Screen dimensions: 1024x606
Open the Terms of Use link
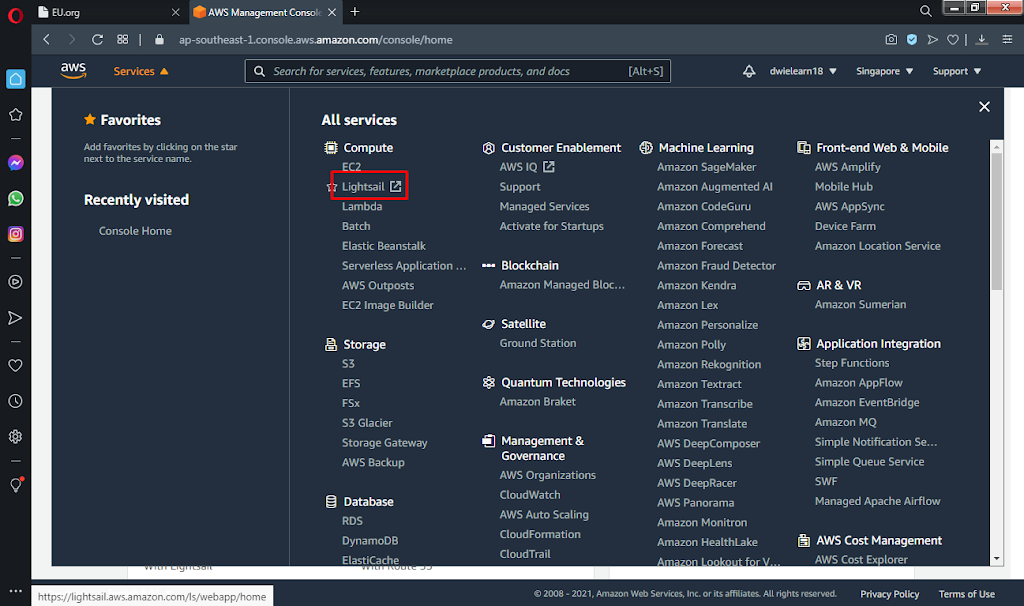coord(967,594)
